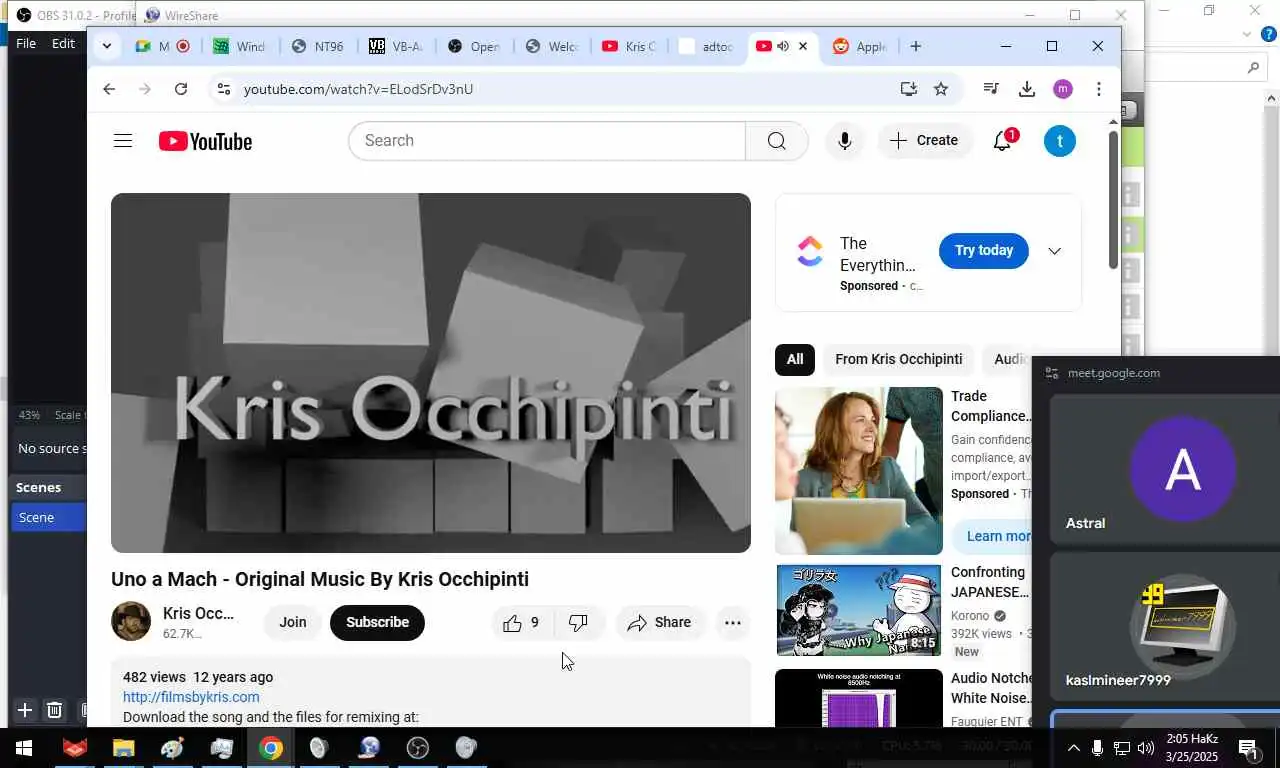The image size is (1280, 768).
Task: Expand the sponsored ad chevron
Action: (1054, 251)
